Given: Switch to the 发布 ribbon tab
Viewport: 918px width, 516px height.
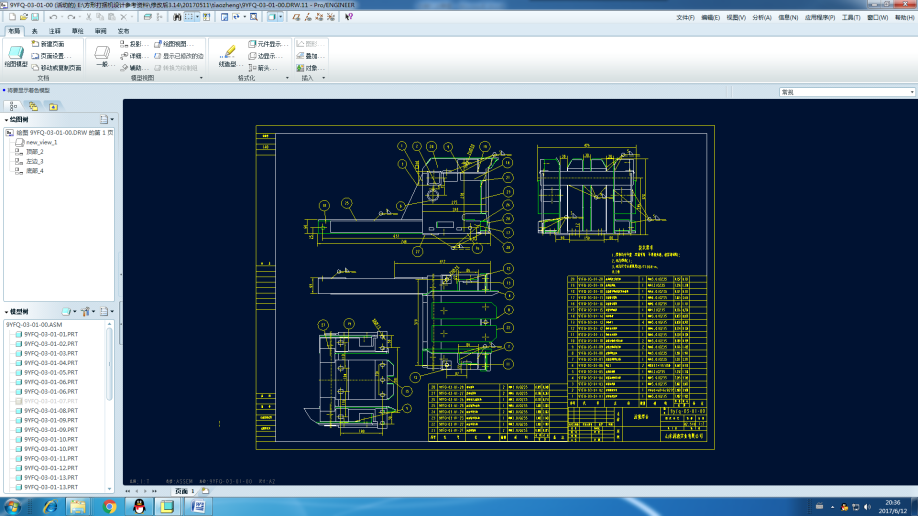Looking at the screenshot, I should point(123,31).
